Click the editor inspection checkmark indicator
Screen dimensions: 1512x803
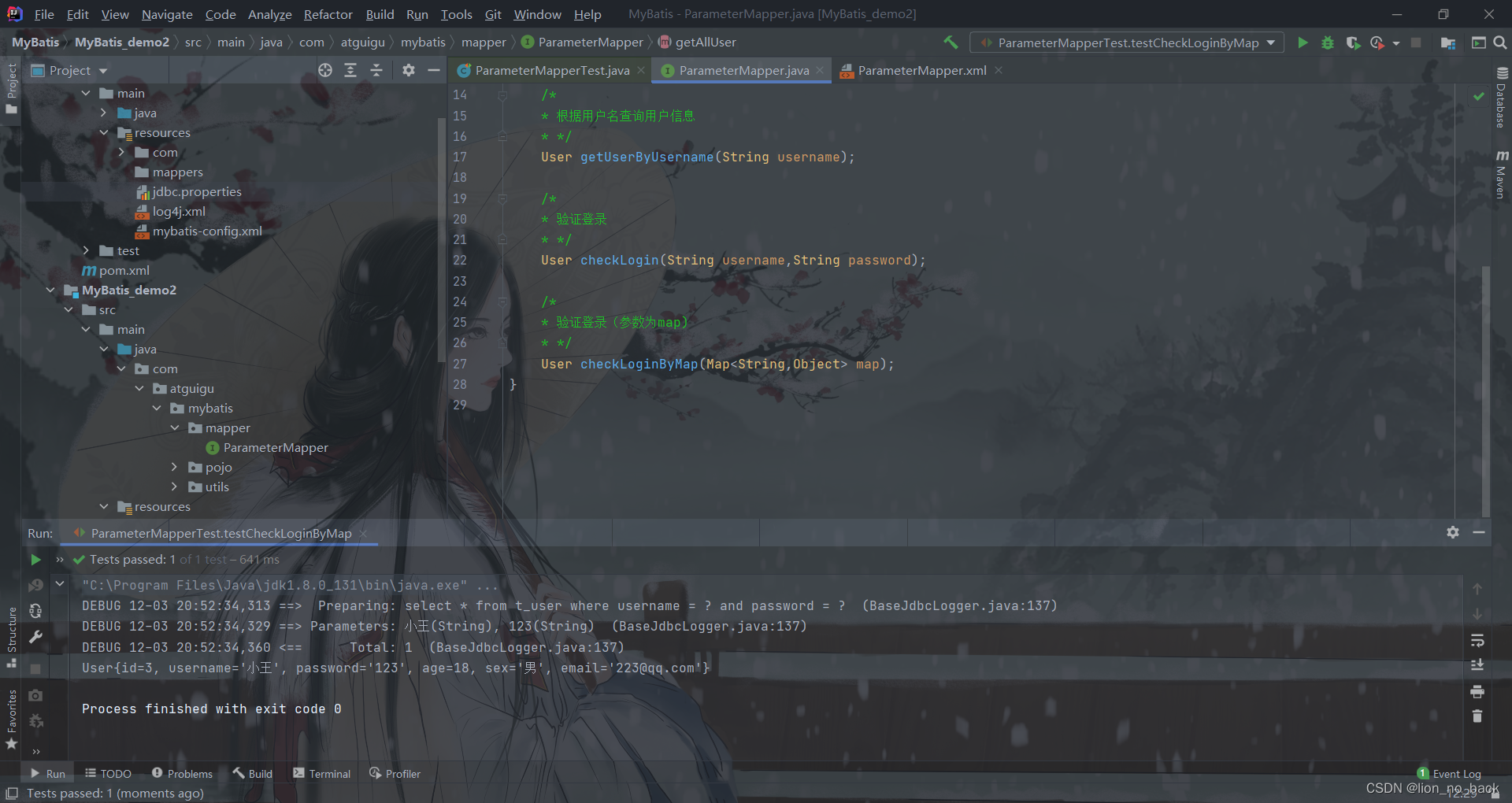[1479, 95]
